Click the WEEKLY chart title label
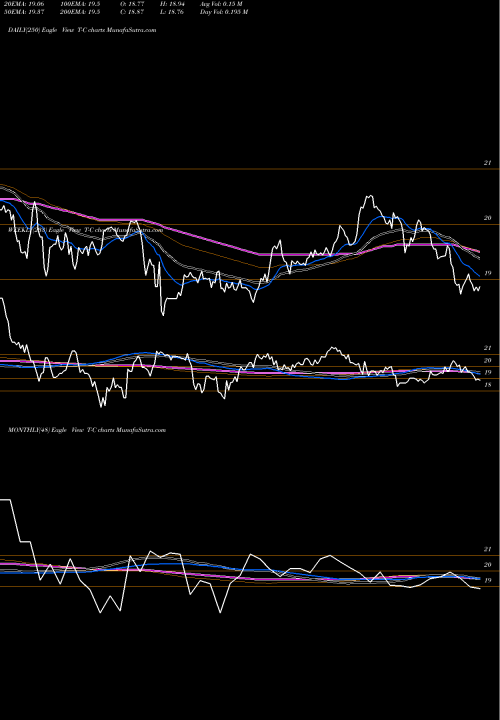The width and height of the screenshot is (500, 720). (x=85, y=230)
